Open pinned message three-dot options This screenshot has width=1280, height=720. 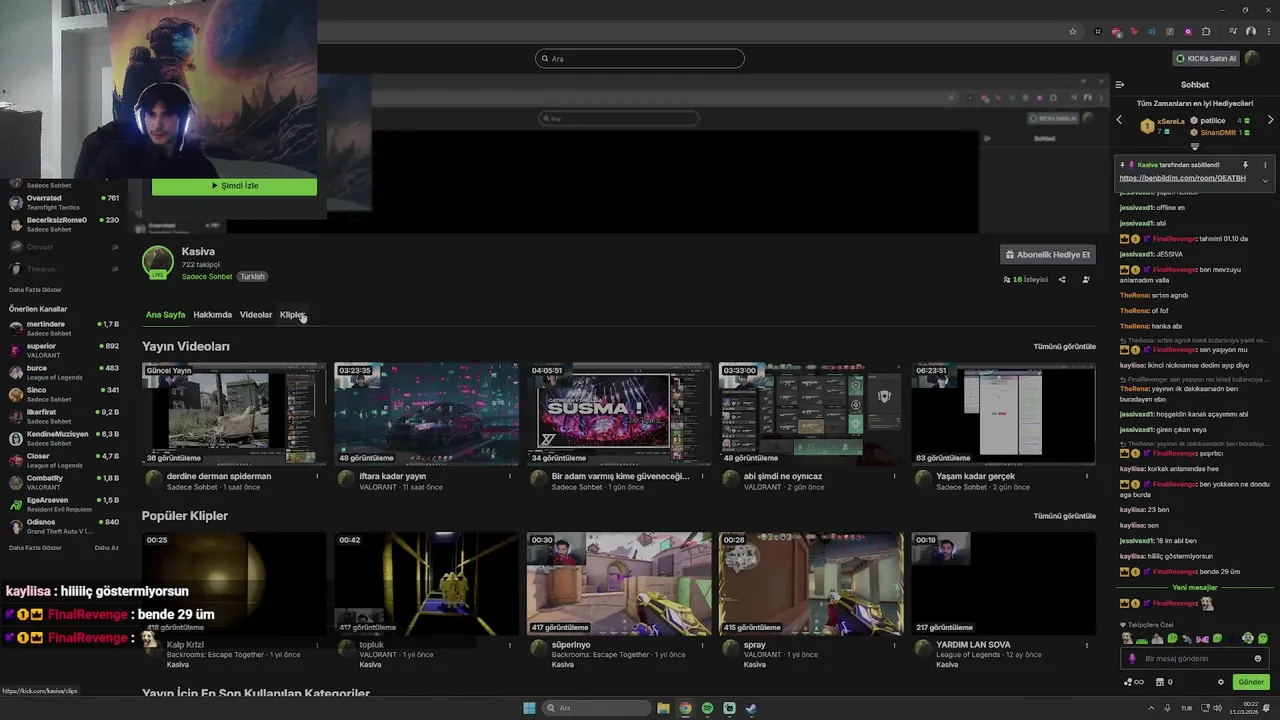(1265, 165)
